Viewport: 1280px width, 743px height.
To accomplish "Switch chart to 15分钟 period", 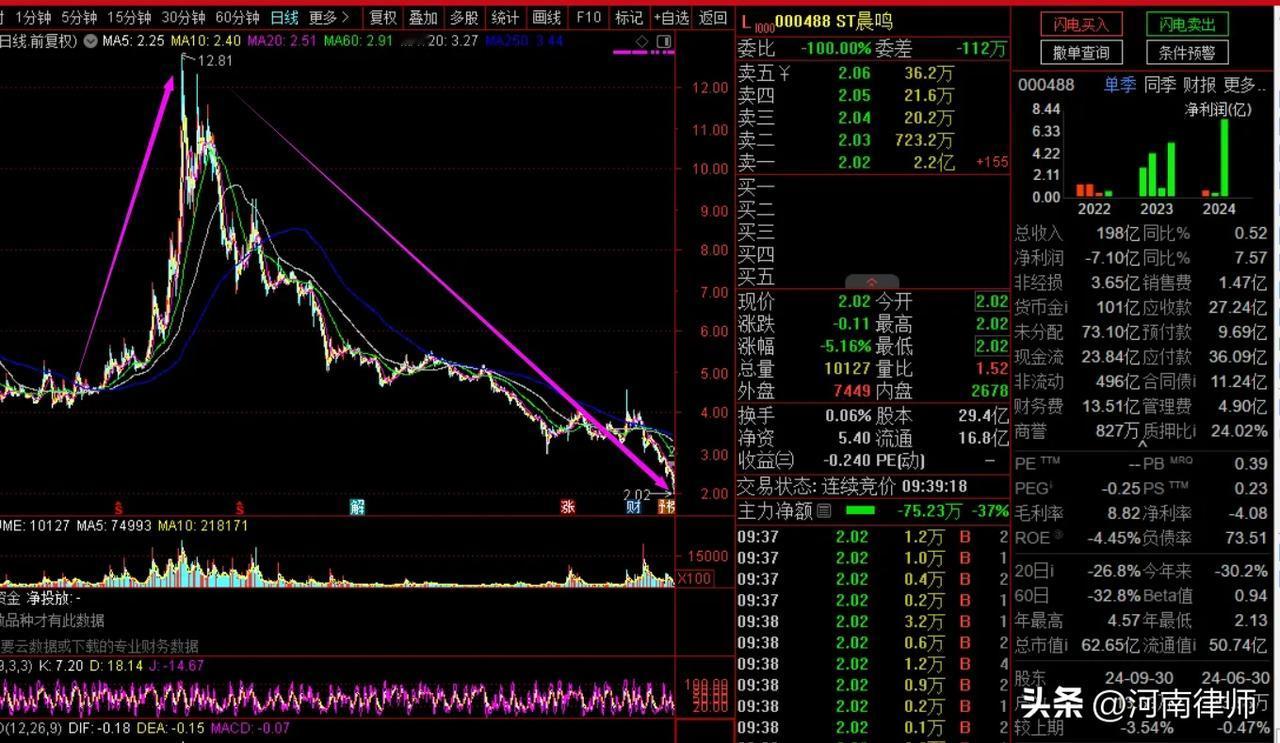I will click(x=129, y=17).
